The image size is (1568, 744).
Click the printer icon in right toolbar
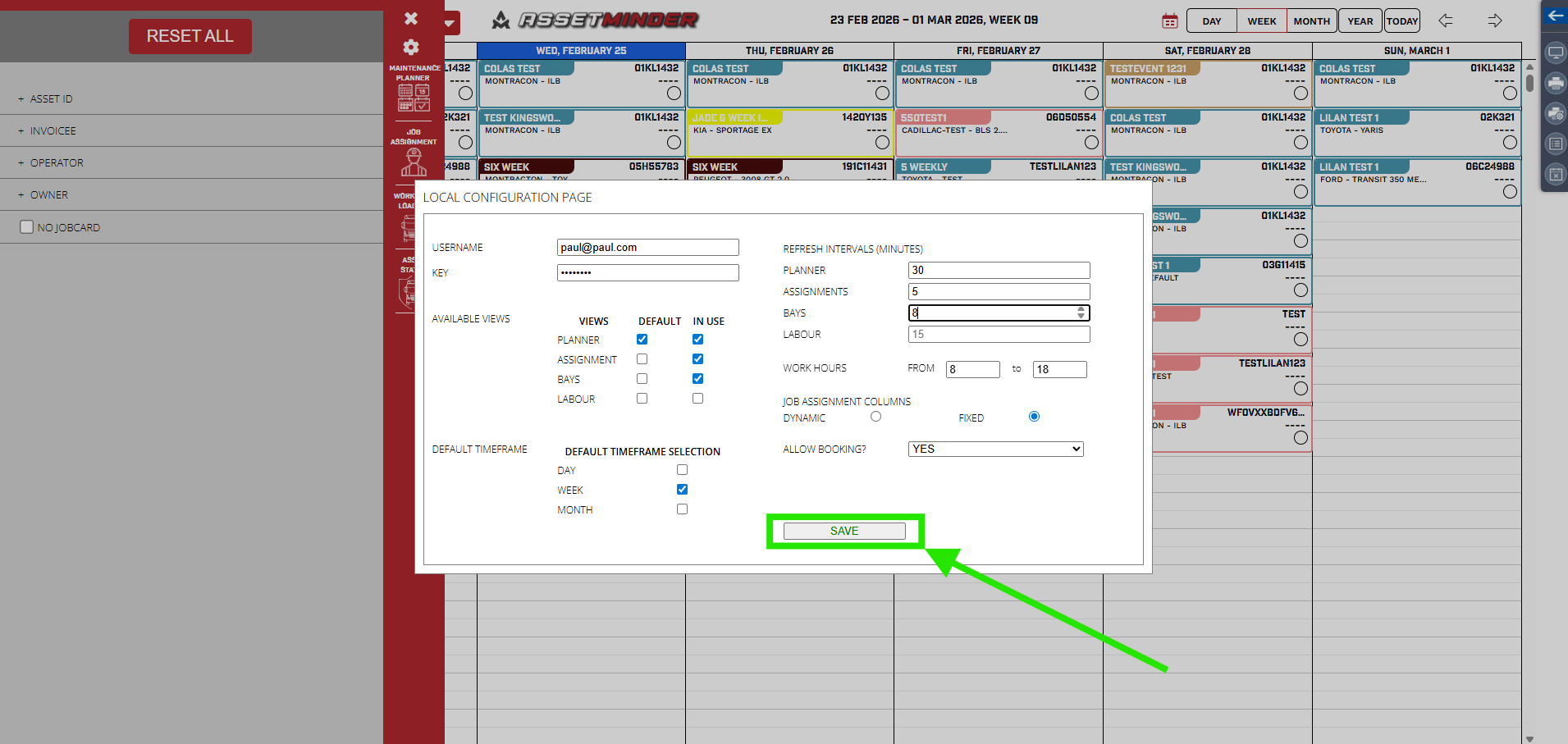coord(1555,83)
